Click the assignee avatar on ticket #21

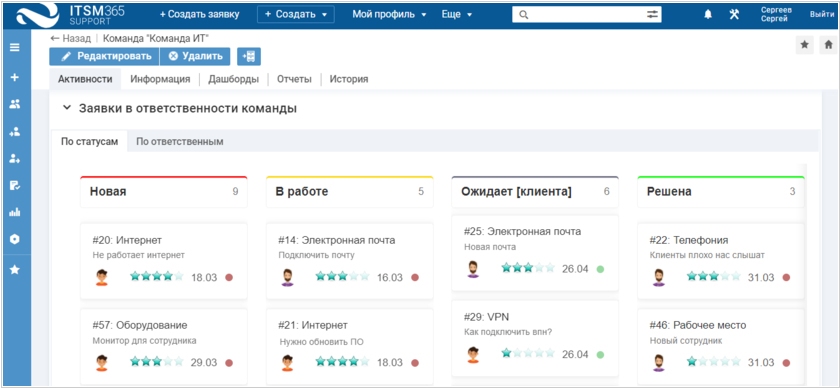[288, 363]
